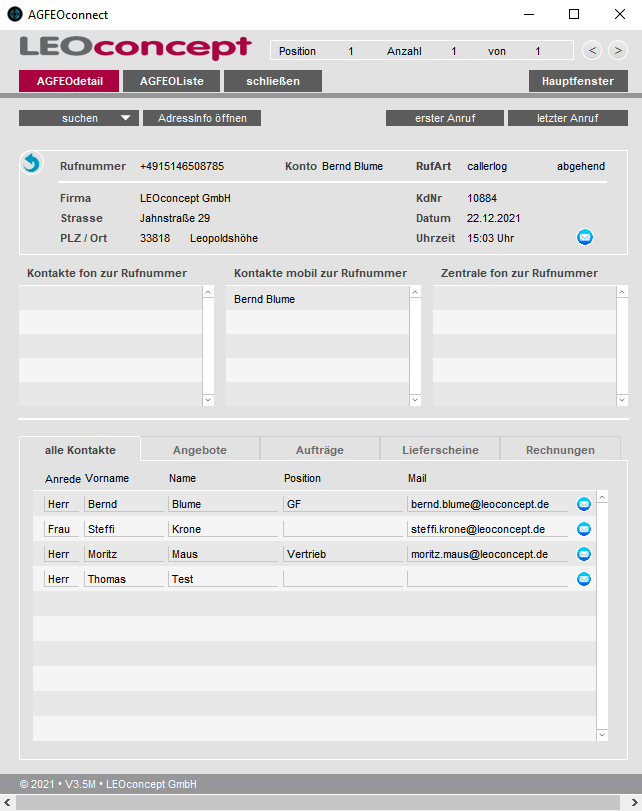The width and height of the screenshot is (642, 811).
Task: Click mail icon in Thomas Test row
Action: (x=584, y=579)
